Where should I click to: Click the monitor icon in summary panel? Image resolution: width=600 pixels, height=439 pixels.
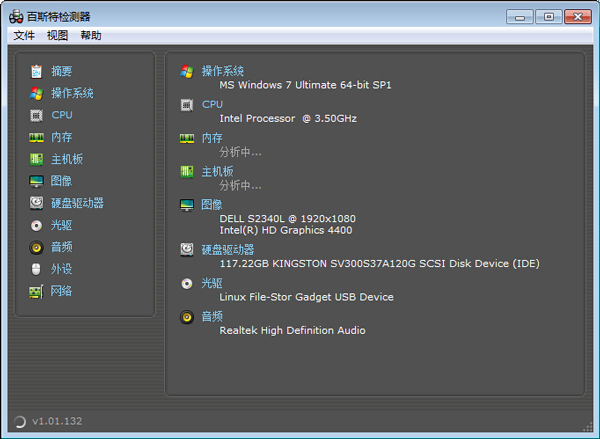click(x=187, y=205)
